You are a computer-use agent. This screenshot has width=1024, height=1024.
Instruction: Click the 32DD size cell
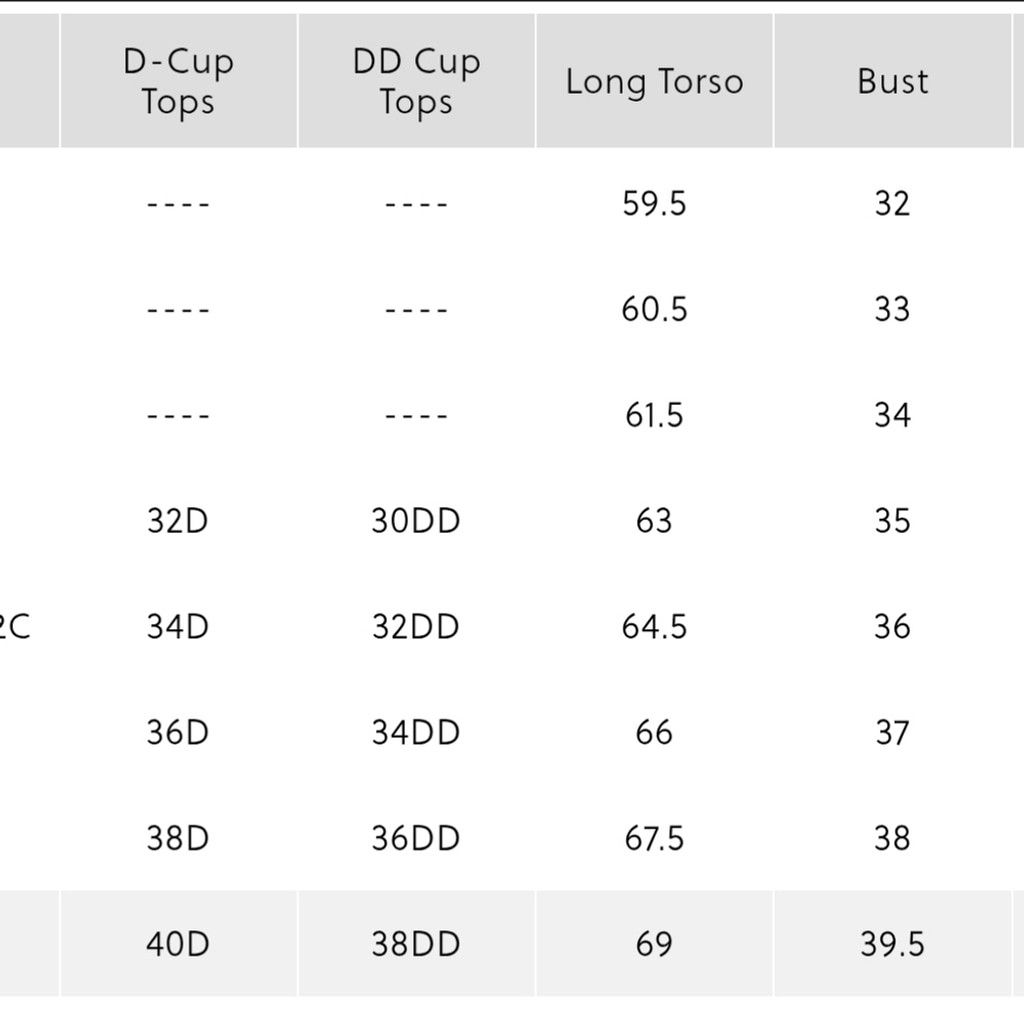[x=416, y=627]
